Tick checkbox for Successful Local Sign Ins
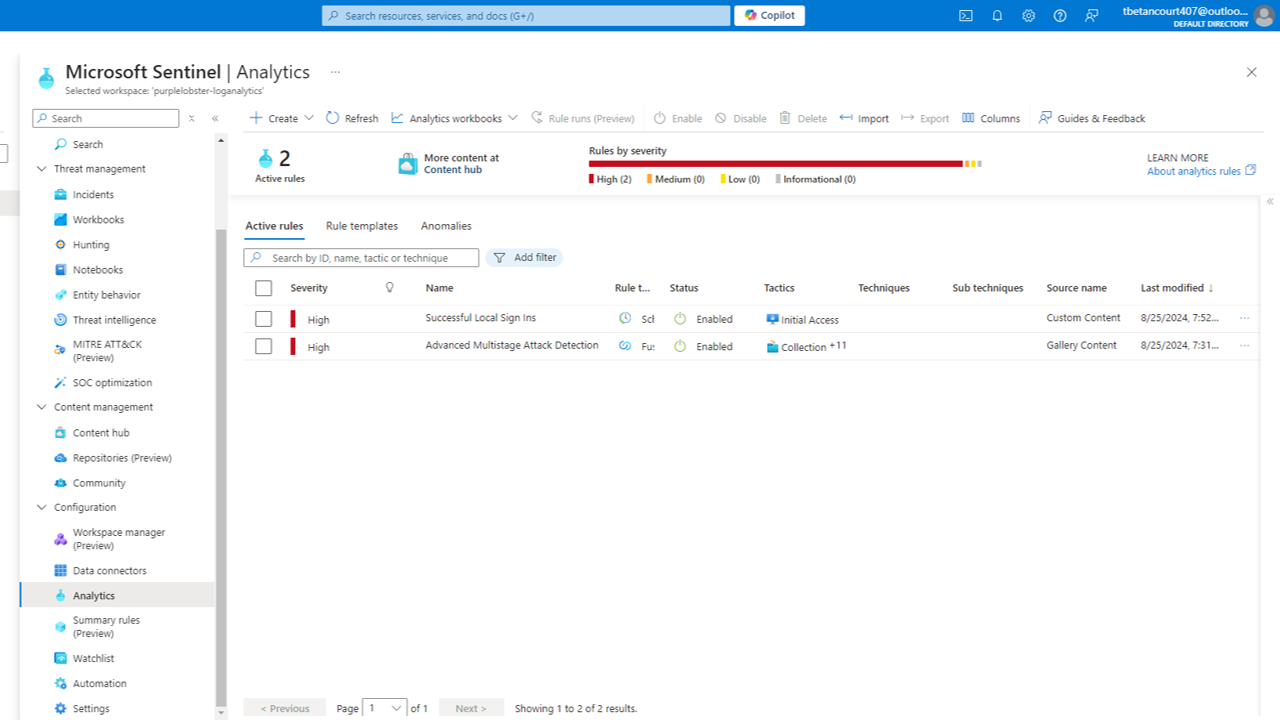This screenshot has height=720, width=1280. click(264, 319)
